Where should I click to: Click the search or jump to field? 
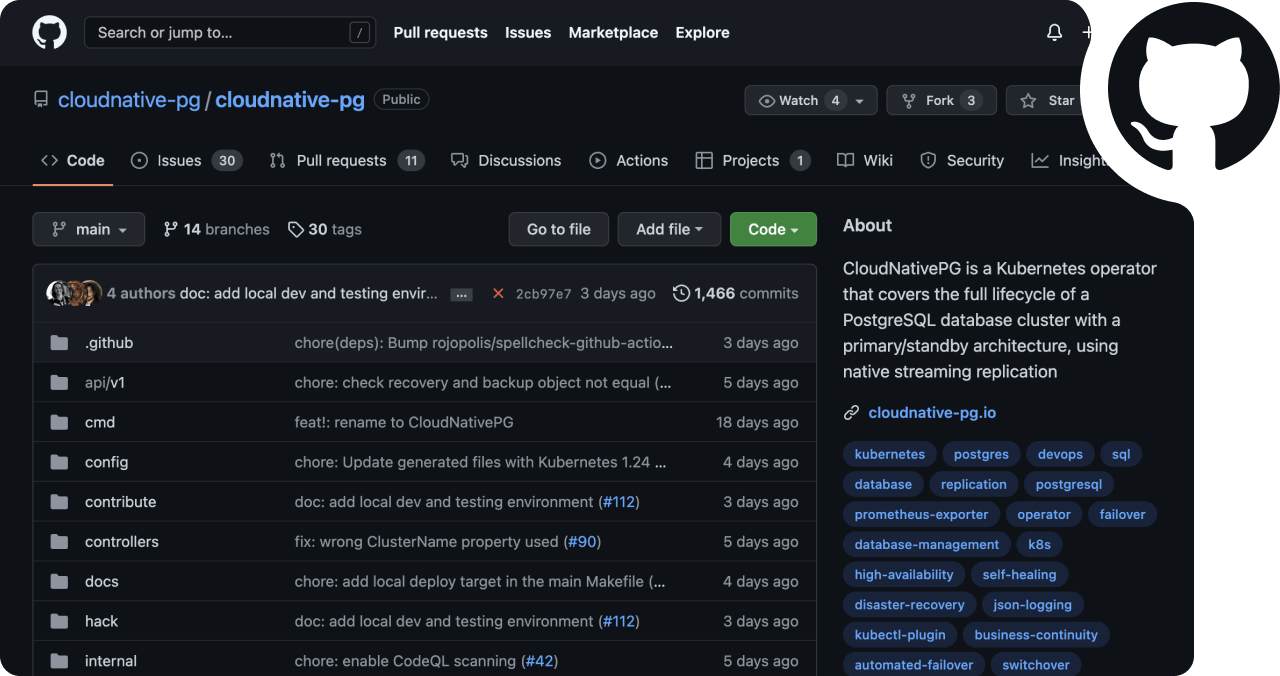(x=229, y=32)
